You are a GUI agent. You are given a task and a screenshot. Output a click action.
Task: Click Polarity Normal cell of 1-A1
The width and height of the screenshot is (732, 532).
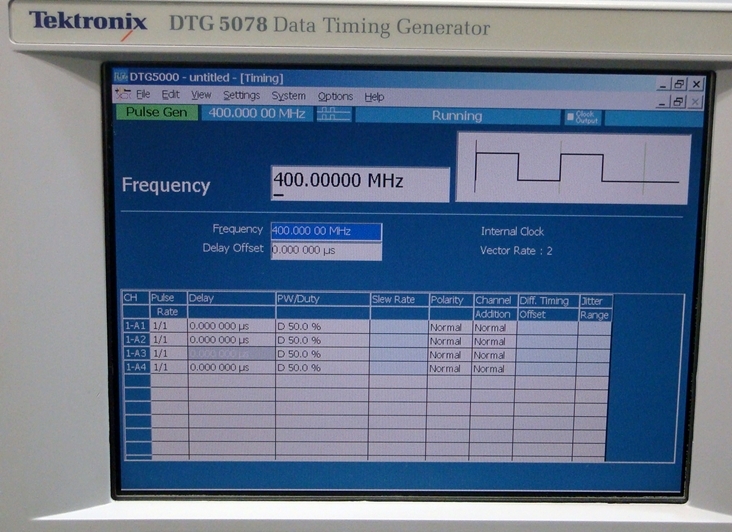point(450,327)
